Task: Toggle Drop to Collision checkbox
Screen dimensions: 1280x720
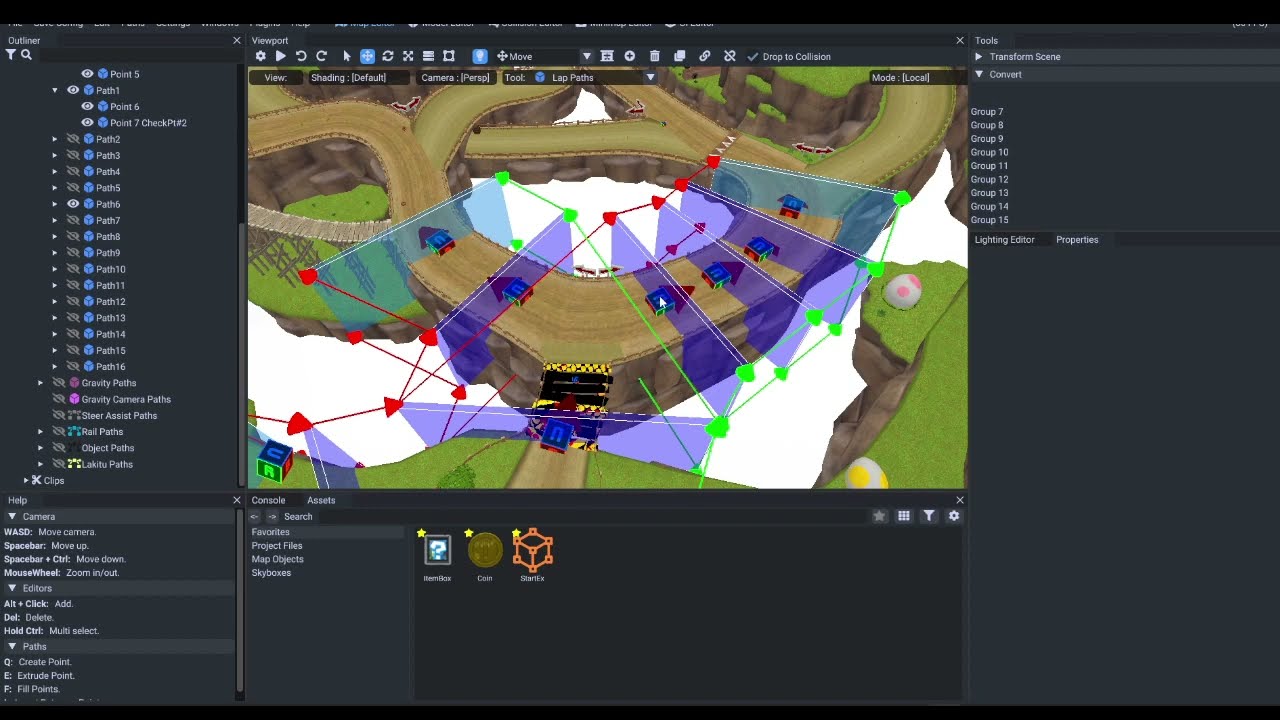Action: (x=753, y=57)
